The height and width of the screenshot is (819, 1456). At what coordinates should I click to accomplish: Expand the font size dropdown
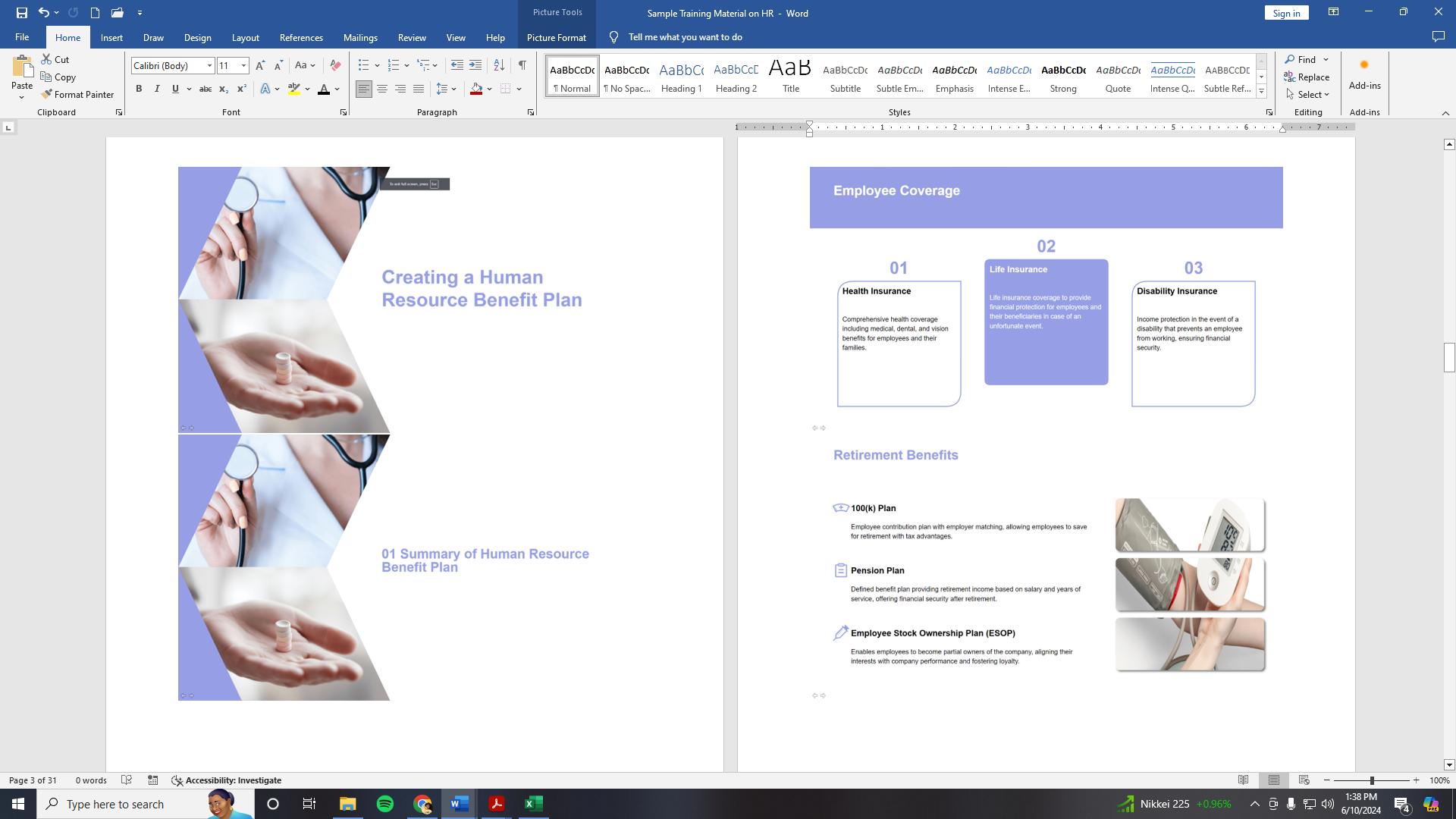pos(243,66)
